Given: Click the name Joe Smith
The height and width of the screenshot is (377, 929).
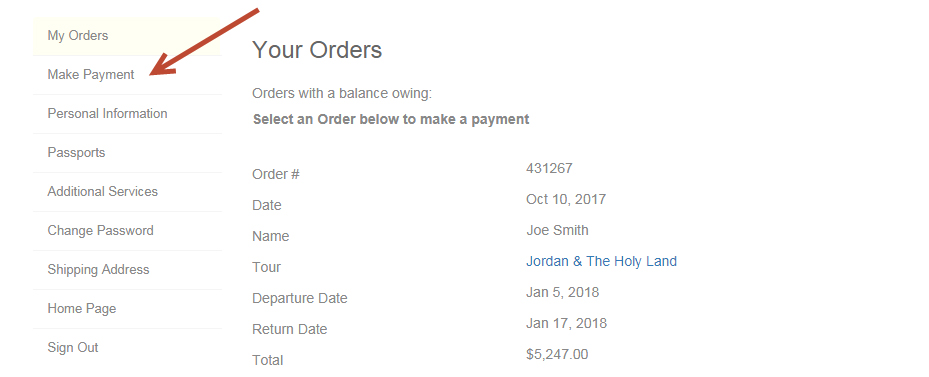Looking at the screenshot, I should [x=558, y=231].
